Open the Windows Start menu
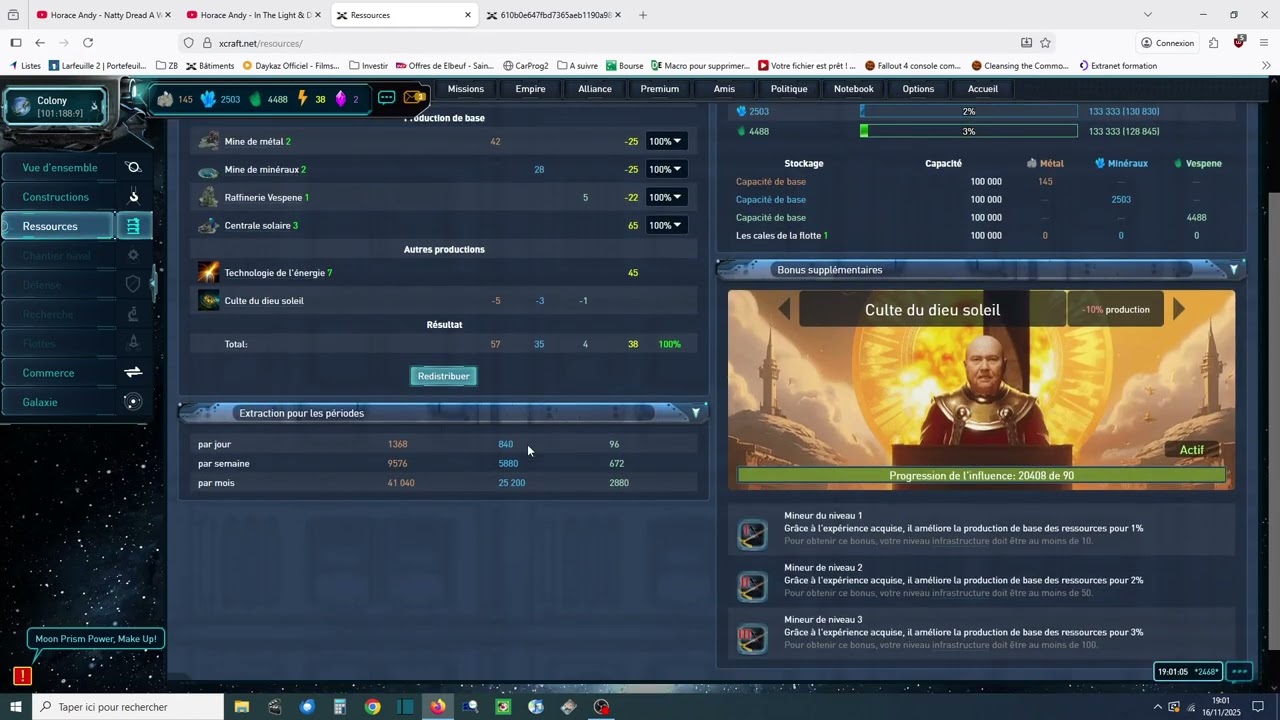This screenshot has width=1280, height=720. pyautogui.click(x=16, y=707)
